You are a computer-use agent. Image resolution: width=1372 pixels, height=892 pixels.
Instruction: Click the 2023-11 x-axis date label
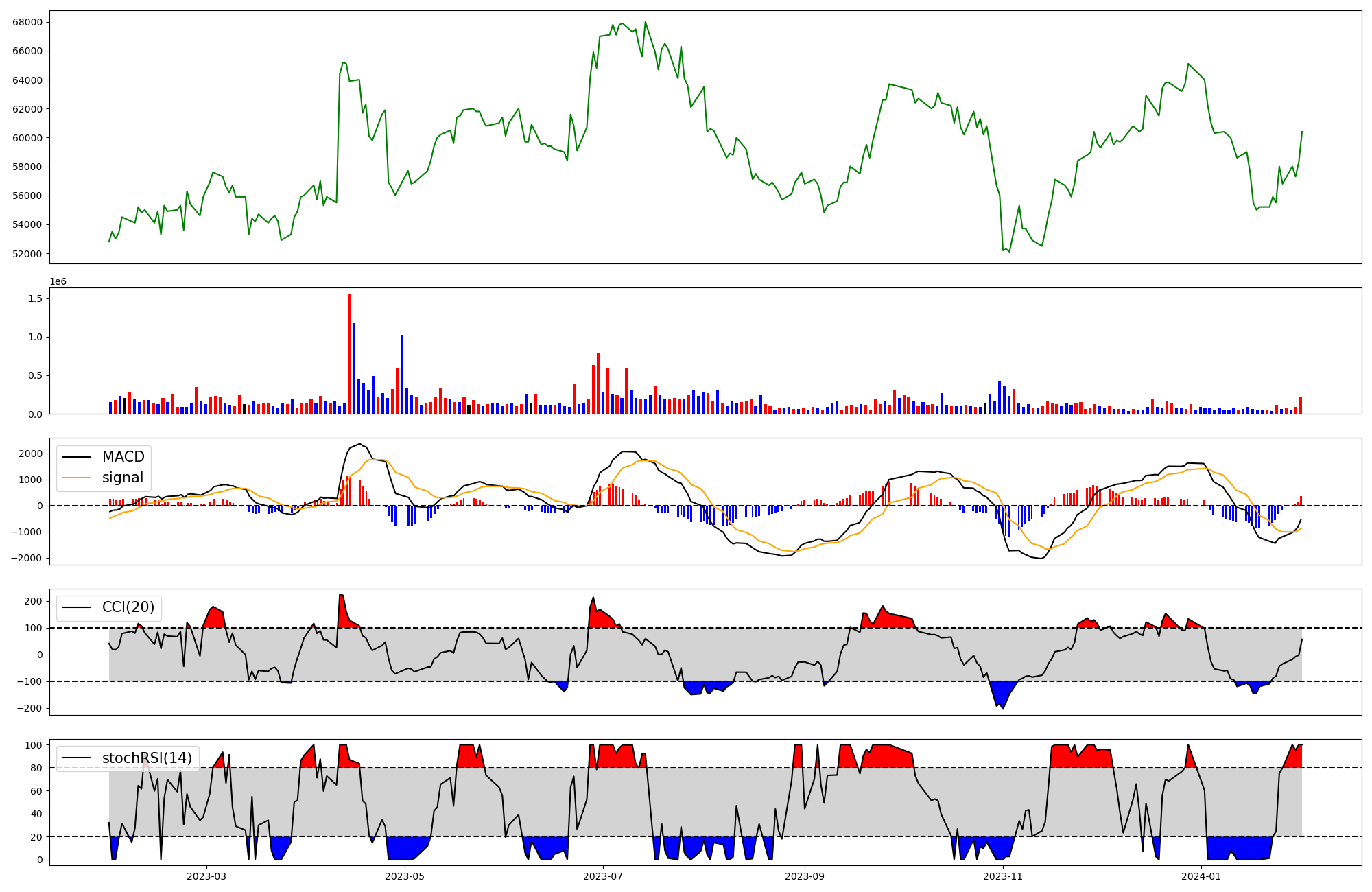coord(1003,876)
